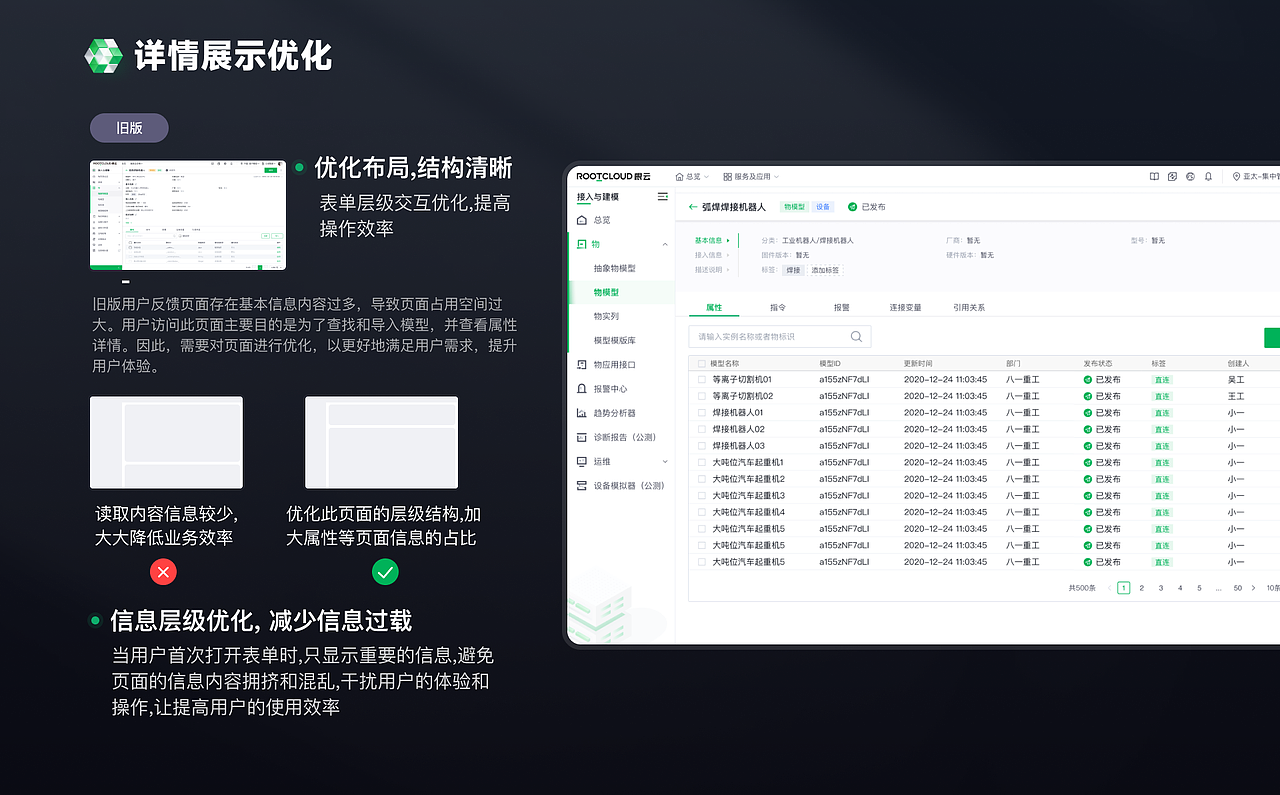Click the back arrow beside 弧焊焊接机器人
The image size is (1280, 795).
(691, 206)
